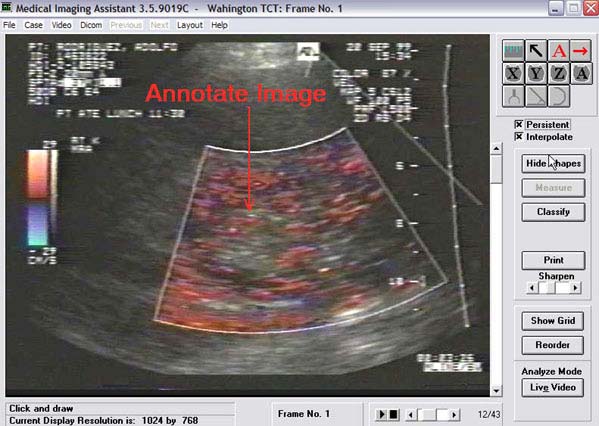
Task: Select the Y shape marker tool
Action: (536, 73)
